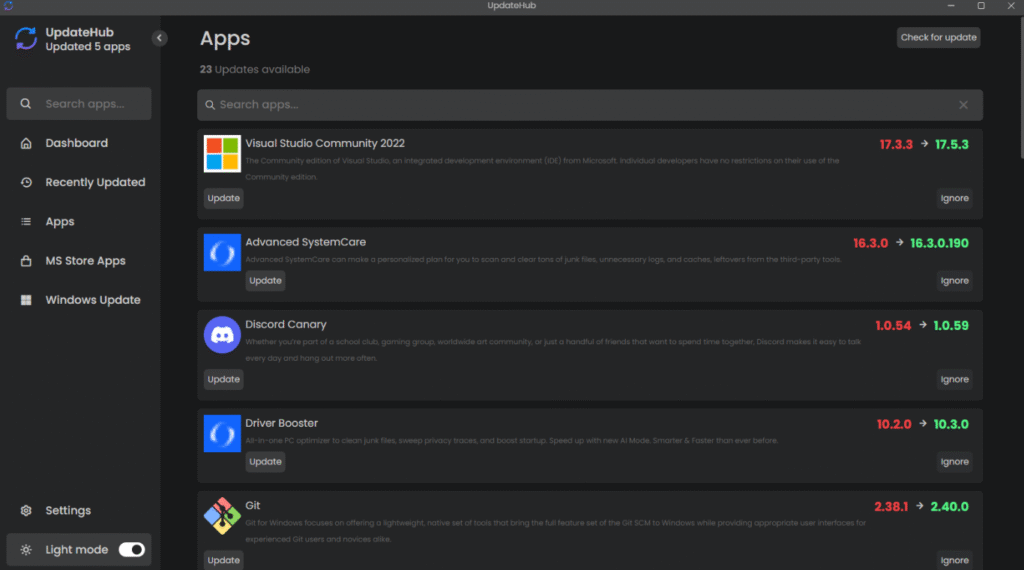Click the Driver Booster title

click(281, 422)
